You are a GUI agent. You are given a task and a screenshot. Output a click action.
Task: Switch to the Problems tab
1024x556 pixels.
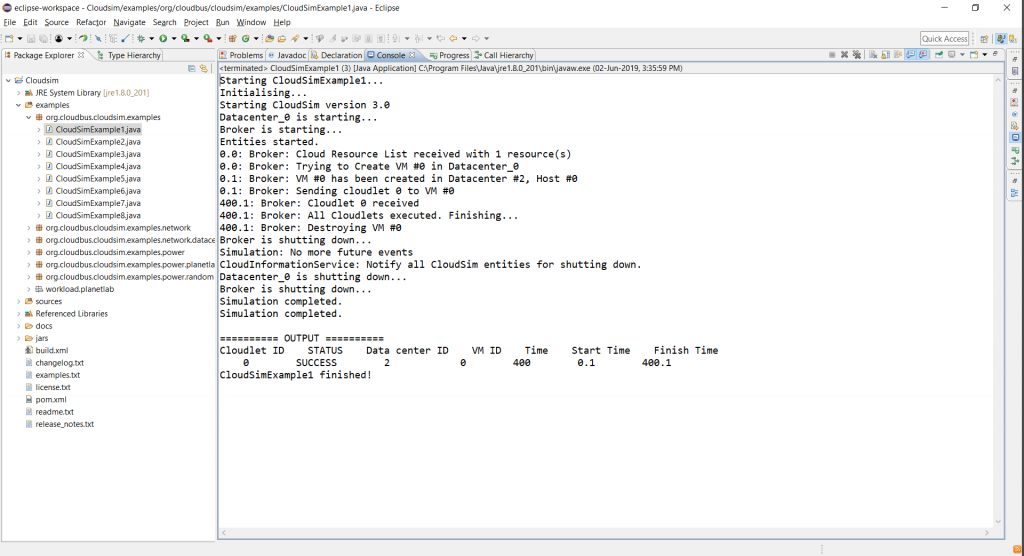pyautogui.click(x=241, y=56)
